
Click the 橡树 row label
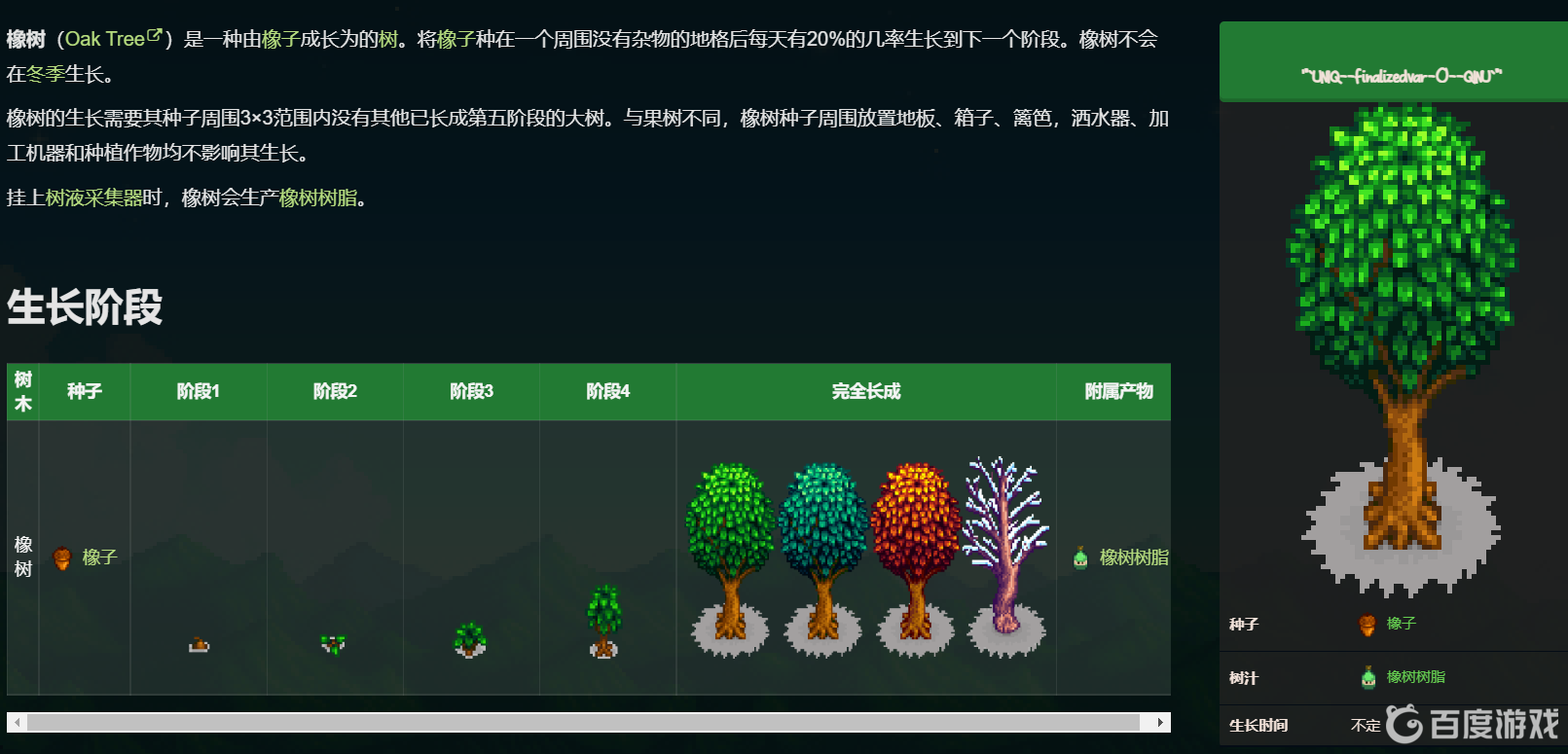pyautogui.click(x=23, y=557)
